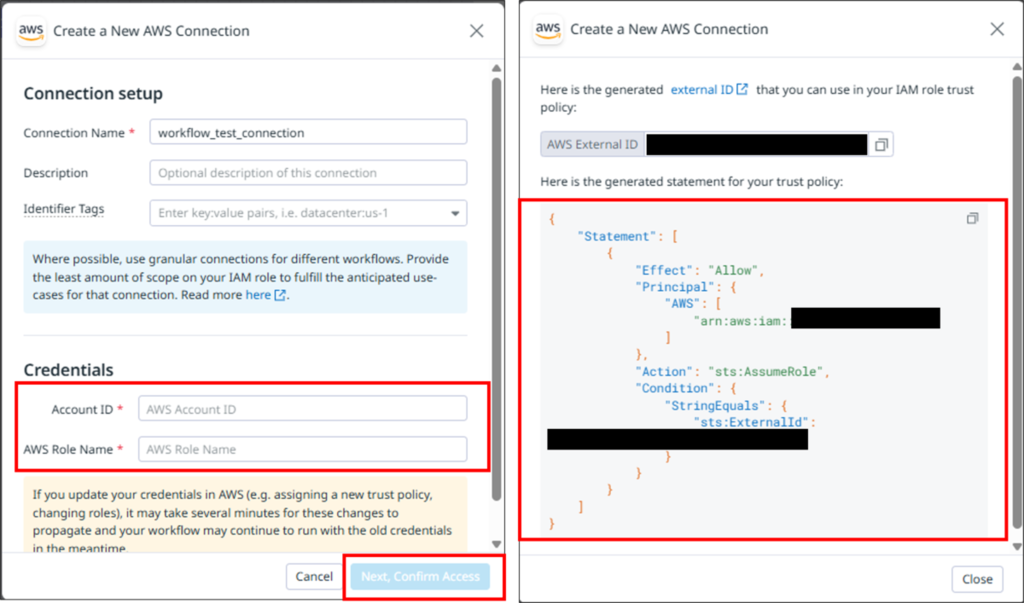The height and width of the screenshot is (603, 1024).
Task: Focus the Connection Name field
Action: [x=308, y=133]
